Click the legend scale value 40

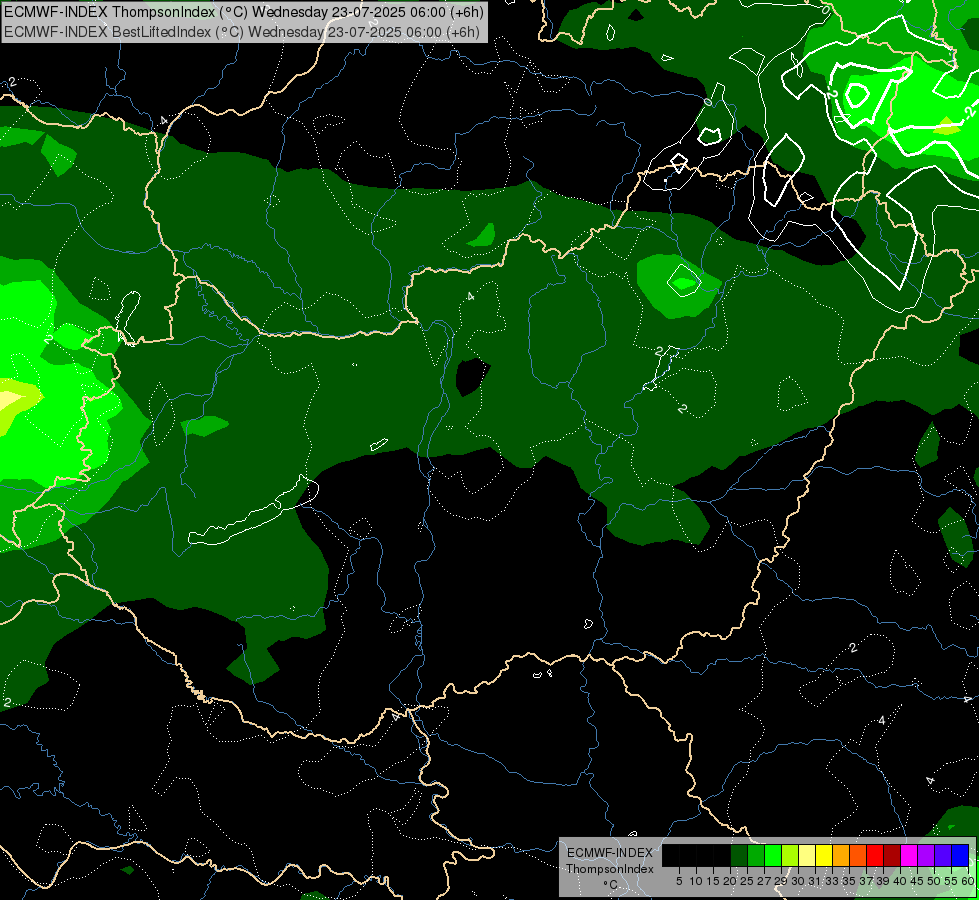tap(900, 881)
